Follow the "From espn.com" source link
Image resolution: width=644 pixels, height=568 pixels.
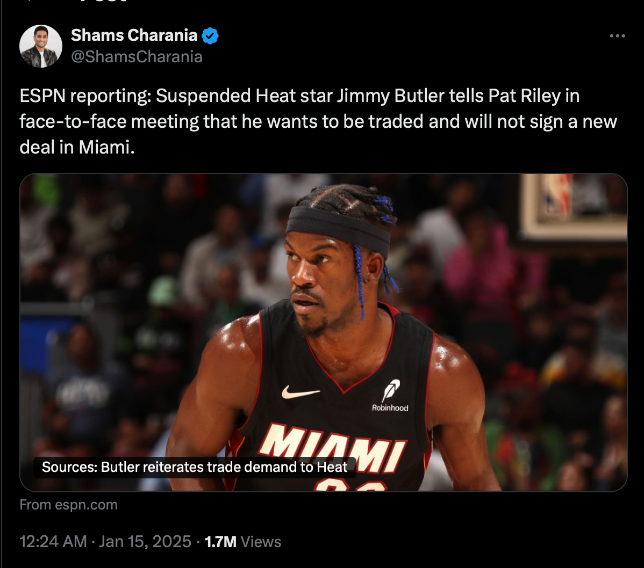[x=69, y=504]
